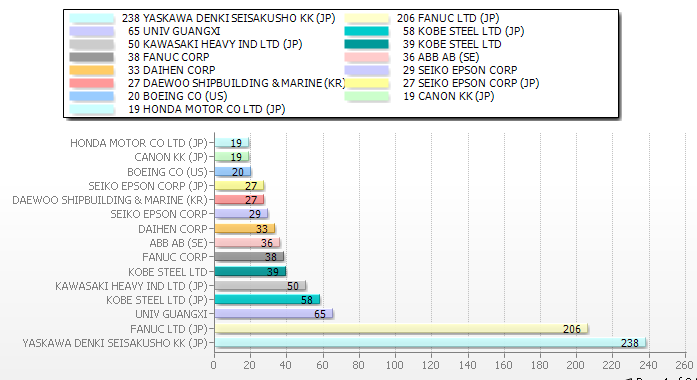Click legend text '39 KOBE STEEL LTD'
The height and width of the screenshot is (380, 697).
pos(452,44)
